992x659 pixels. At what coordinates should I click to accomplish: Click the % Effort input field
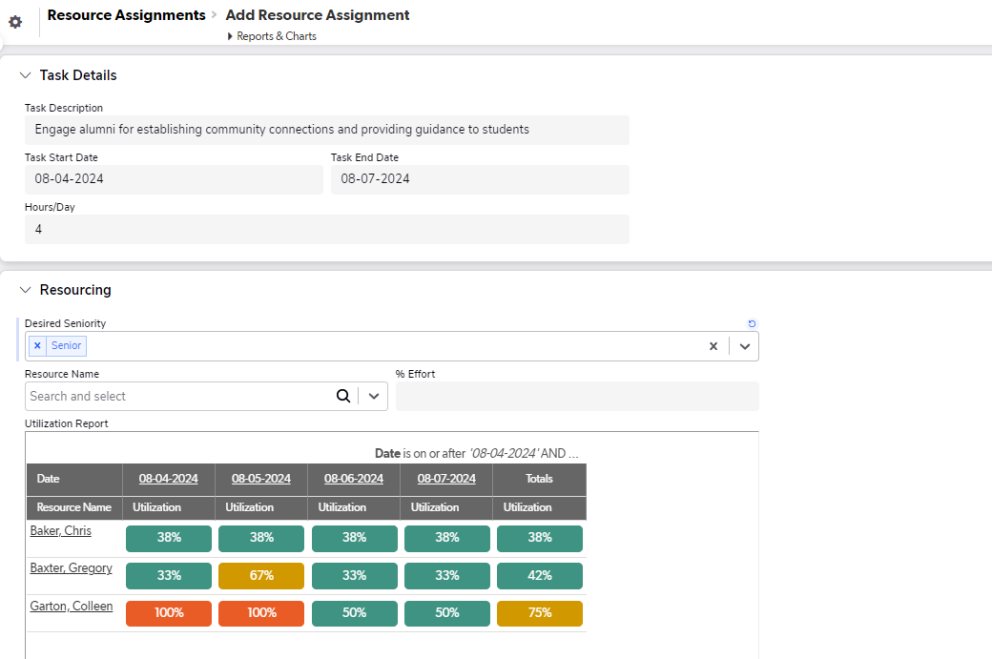[577, 396]
